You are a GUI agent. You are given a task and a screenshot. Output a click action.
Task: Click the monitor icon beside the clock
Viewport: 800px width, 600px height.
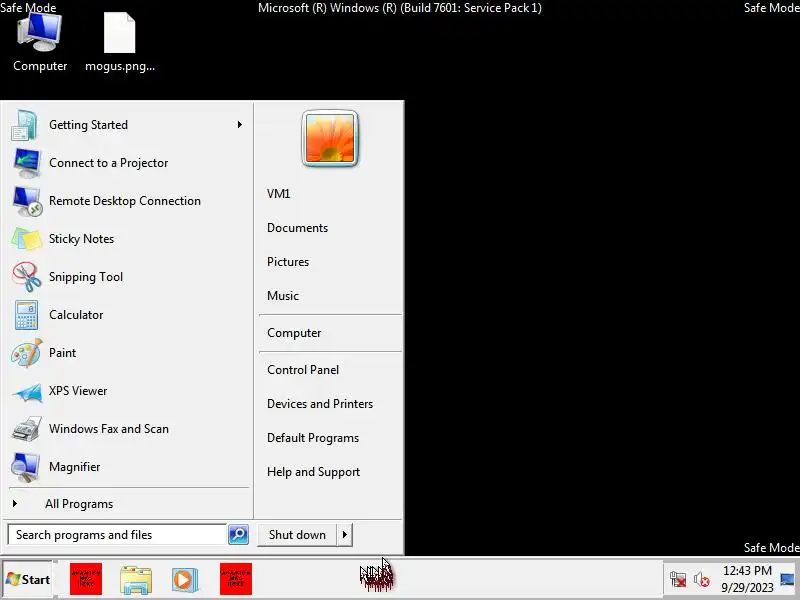788,580
